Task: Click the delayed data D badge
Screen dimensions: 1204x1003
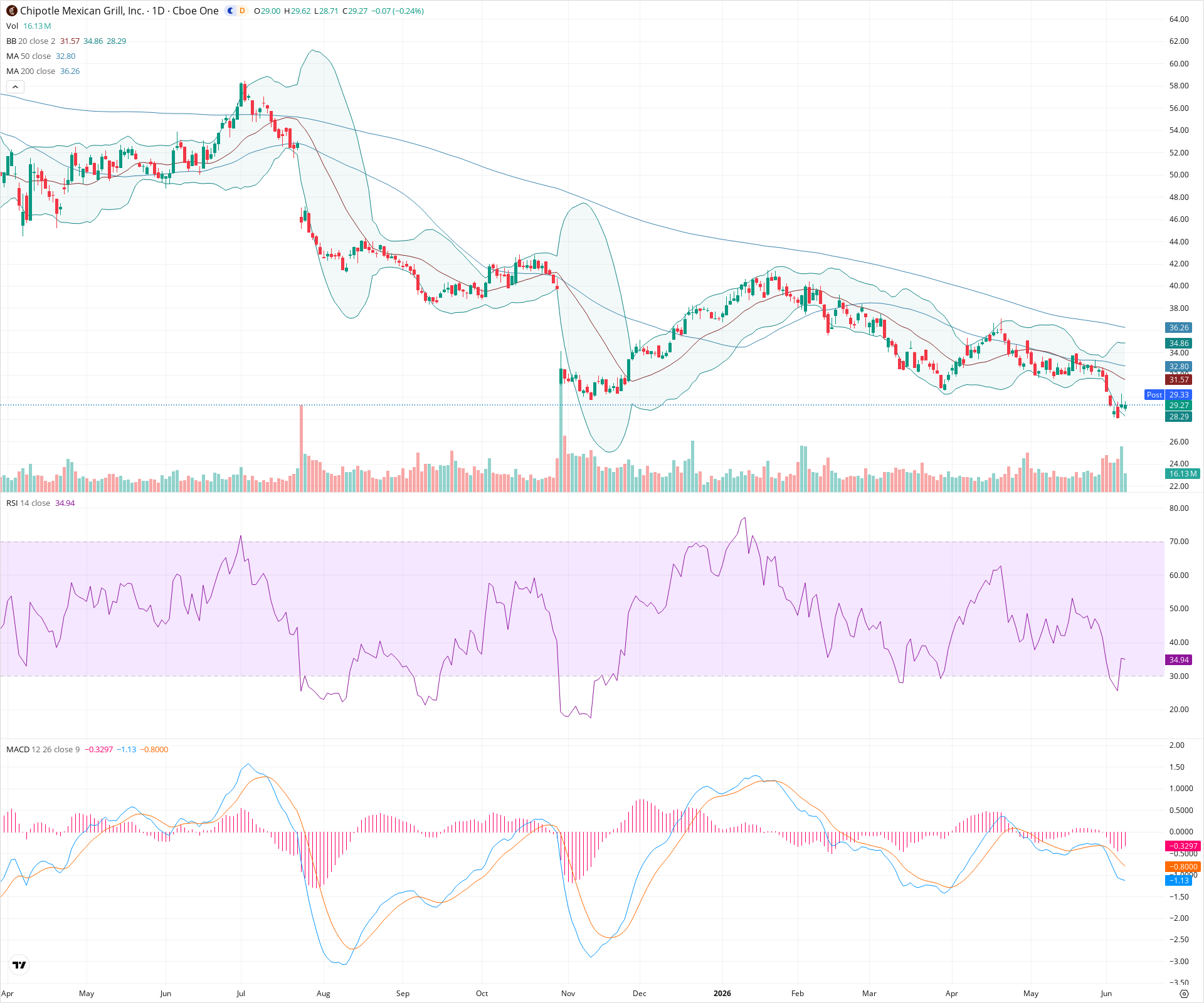Action: 242,11
